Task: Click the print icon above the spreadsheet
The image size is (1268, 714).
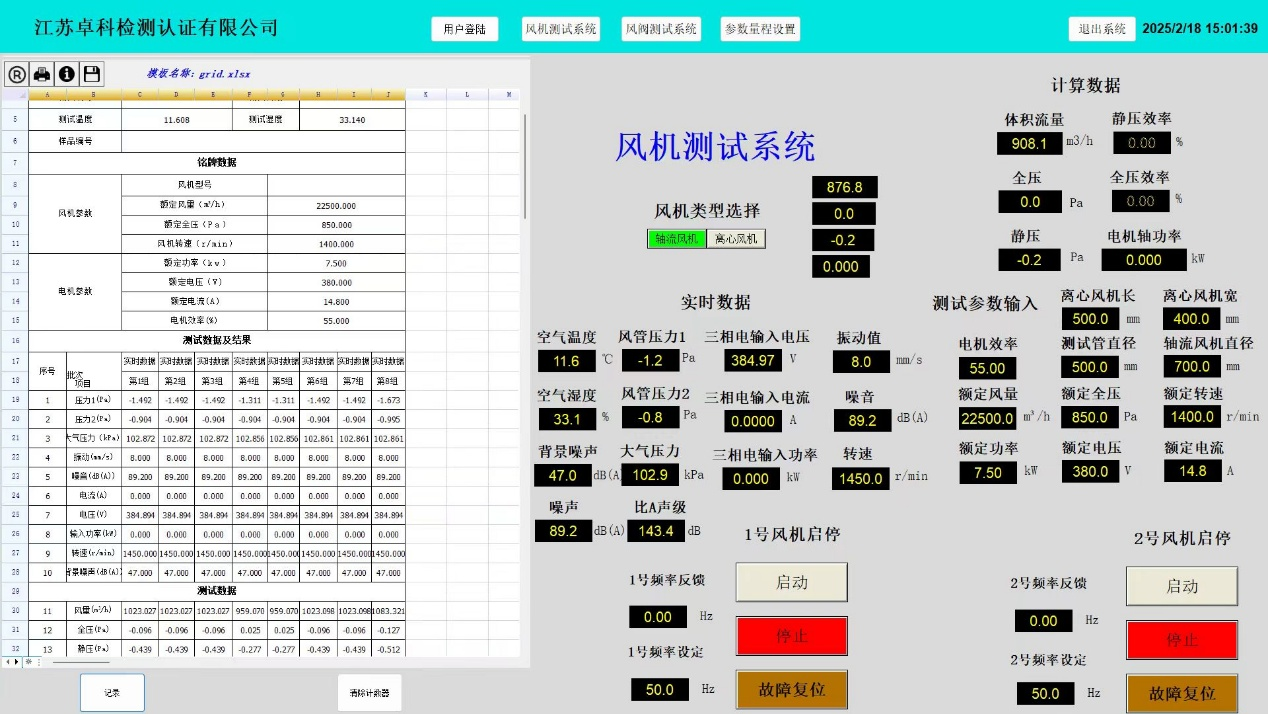Action: pos(41,73)
